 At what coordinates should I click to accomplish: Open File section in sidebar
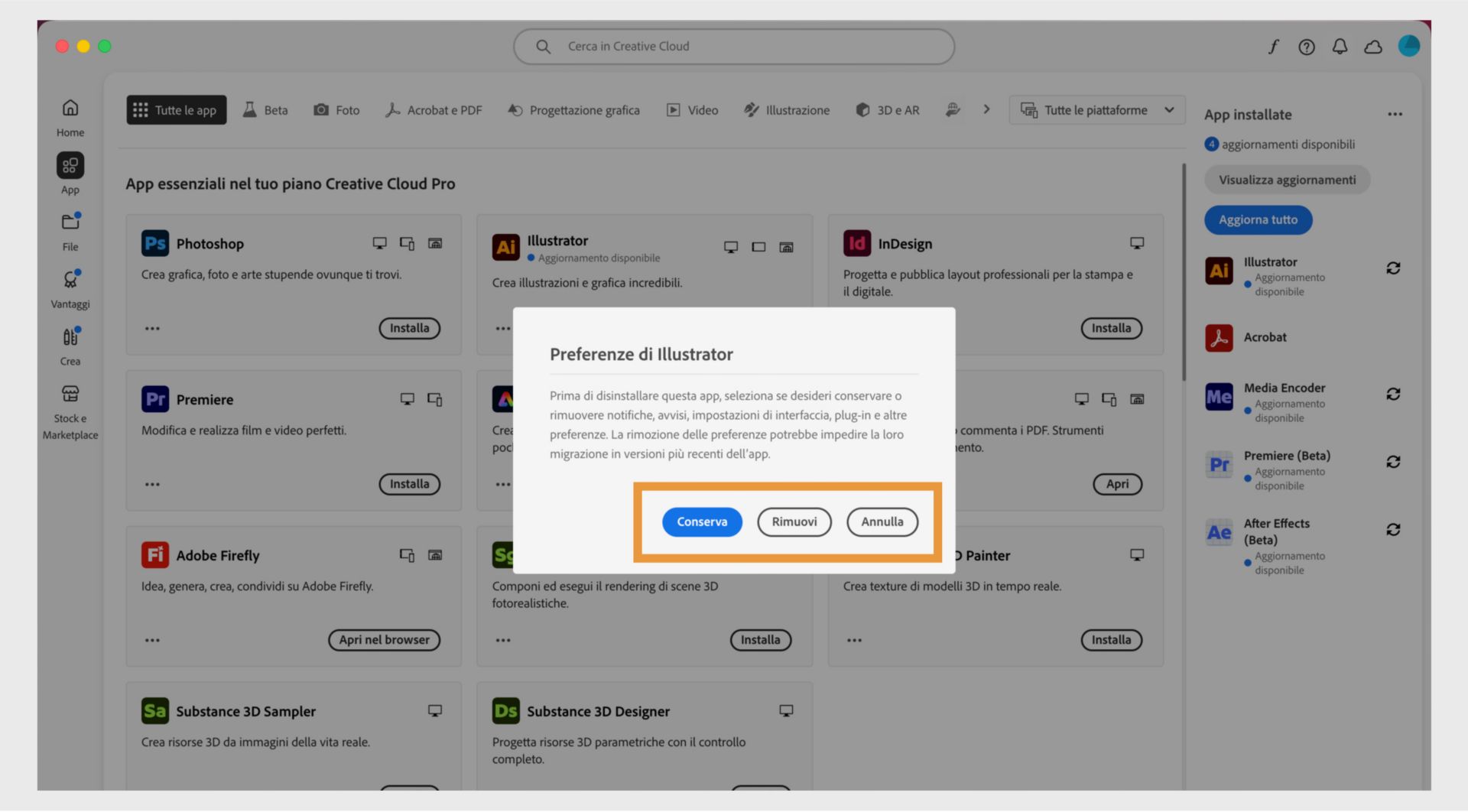tap(70, 232)
